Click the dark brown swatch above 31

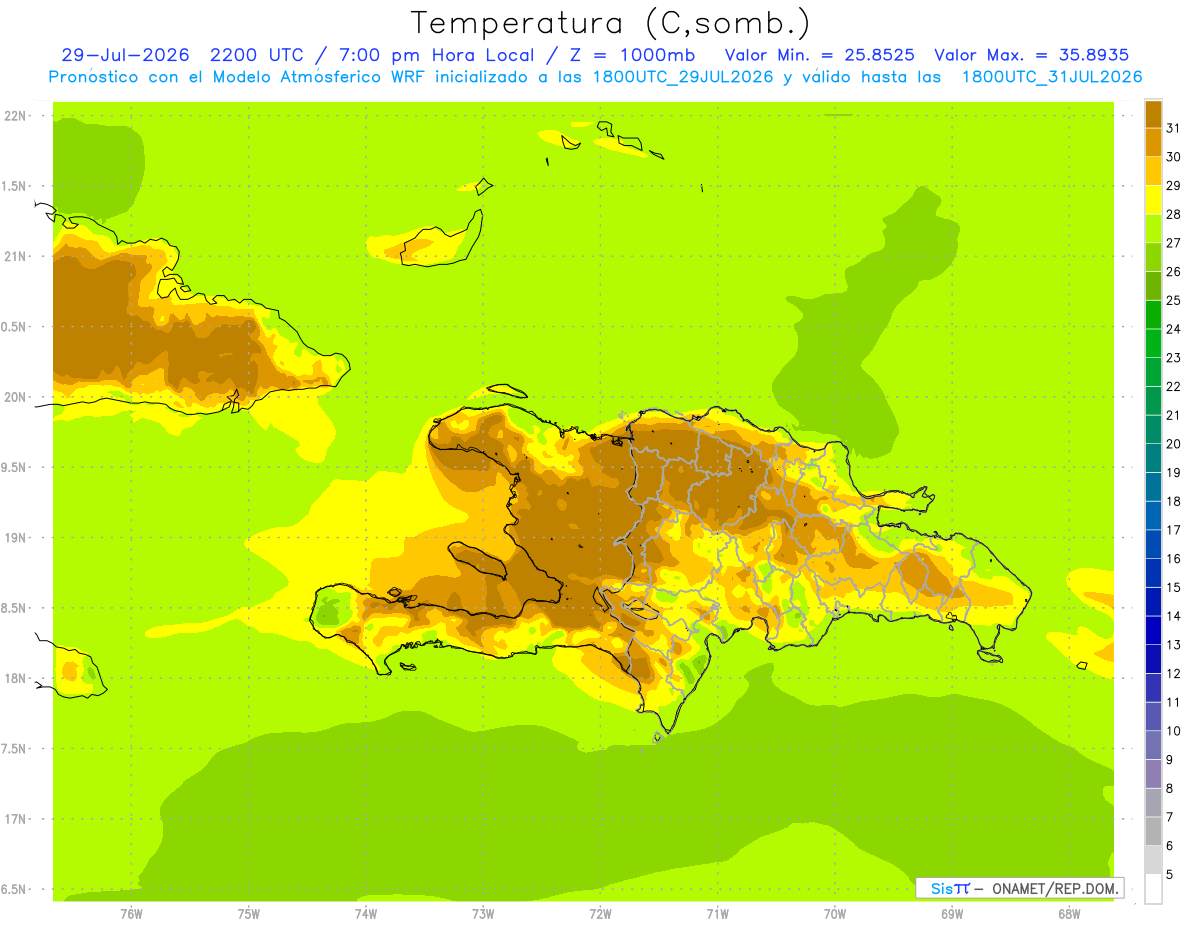[1153, 114]
